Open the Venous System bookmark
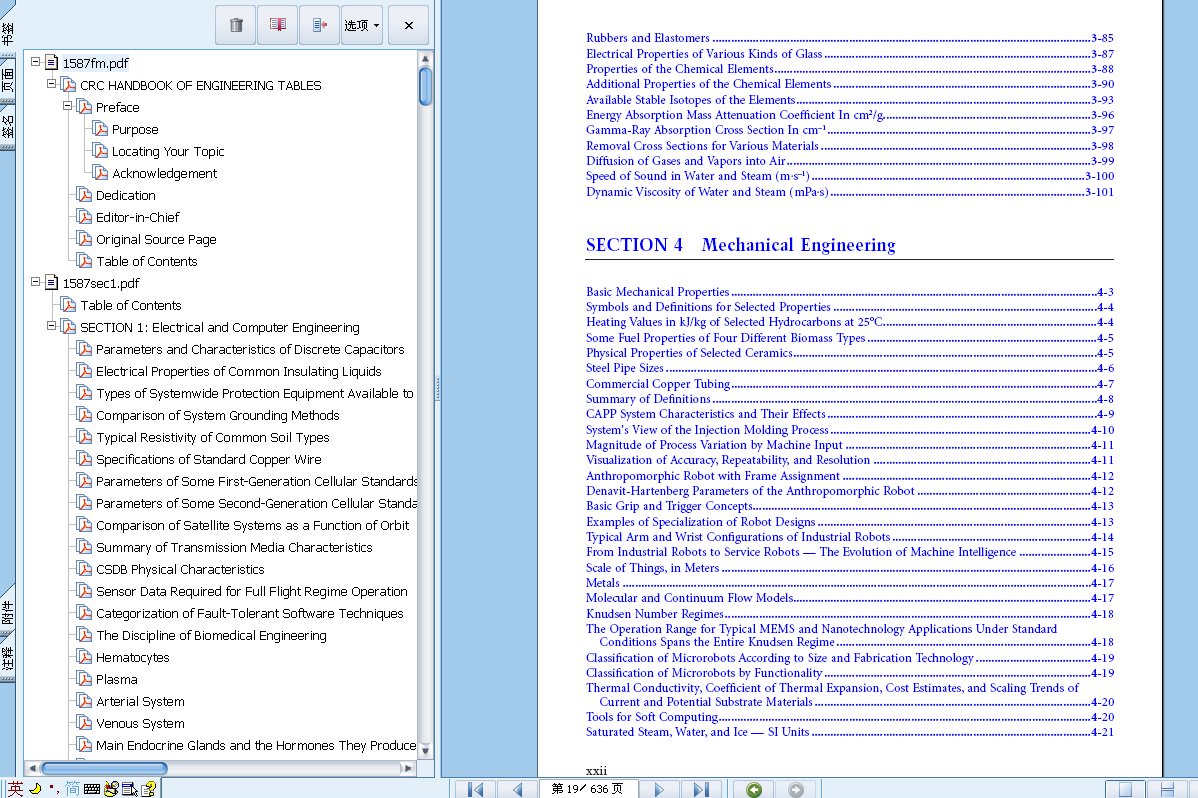1198x798 pixels. (140, 723)
